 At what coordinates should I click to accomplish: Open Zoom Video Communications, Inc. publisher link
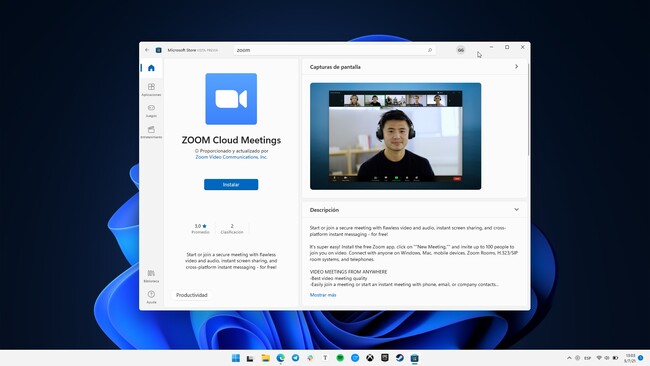click(231, 157)
